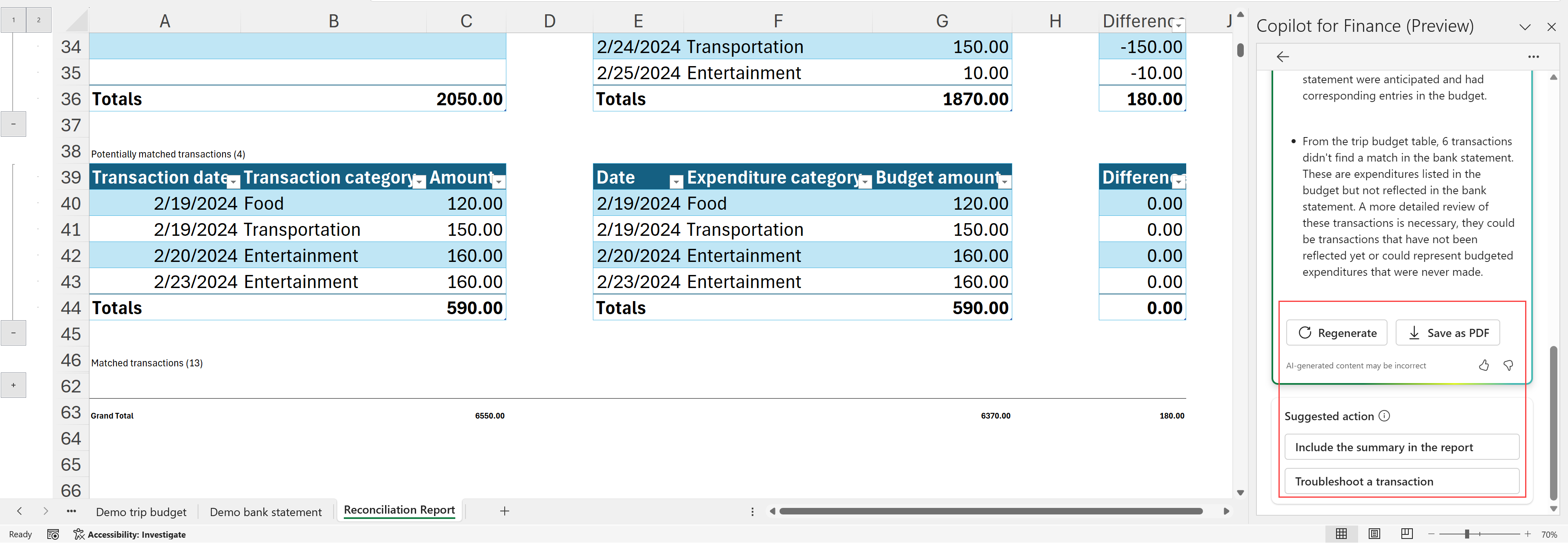Add a new sheet with plus icon
This screenshot has height=543, width=1568.
[504, 511]
